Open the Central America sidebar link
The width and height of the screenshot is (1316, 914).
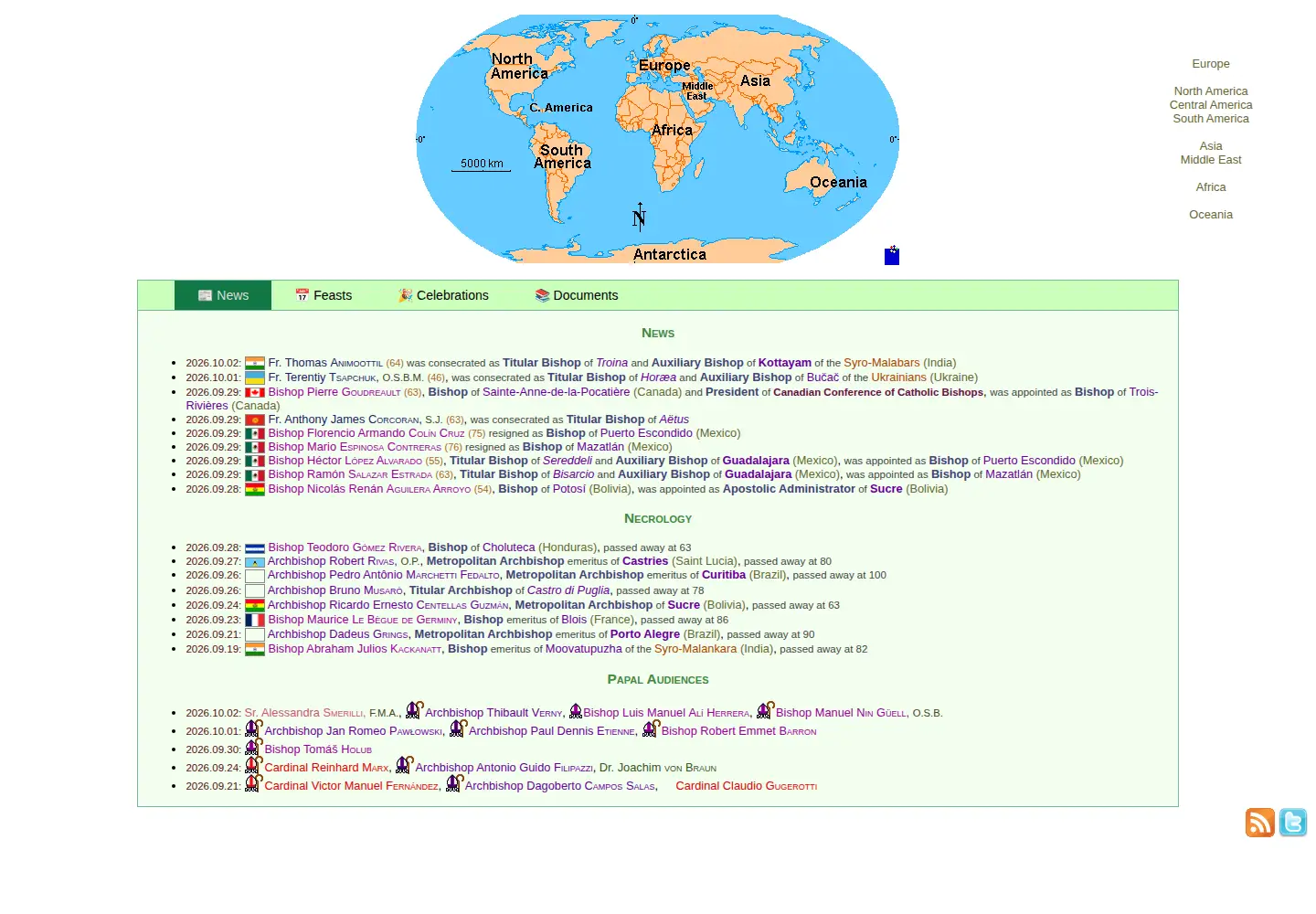click(1211, 105)
